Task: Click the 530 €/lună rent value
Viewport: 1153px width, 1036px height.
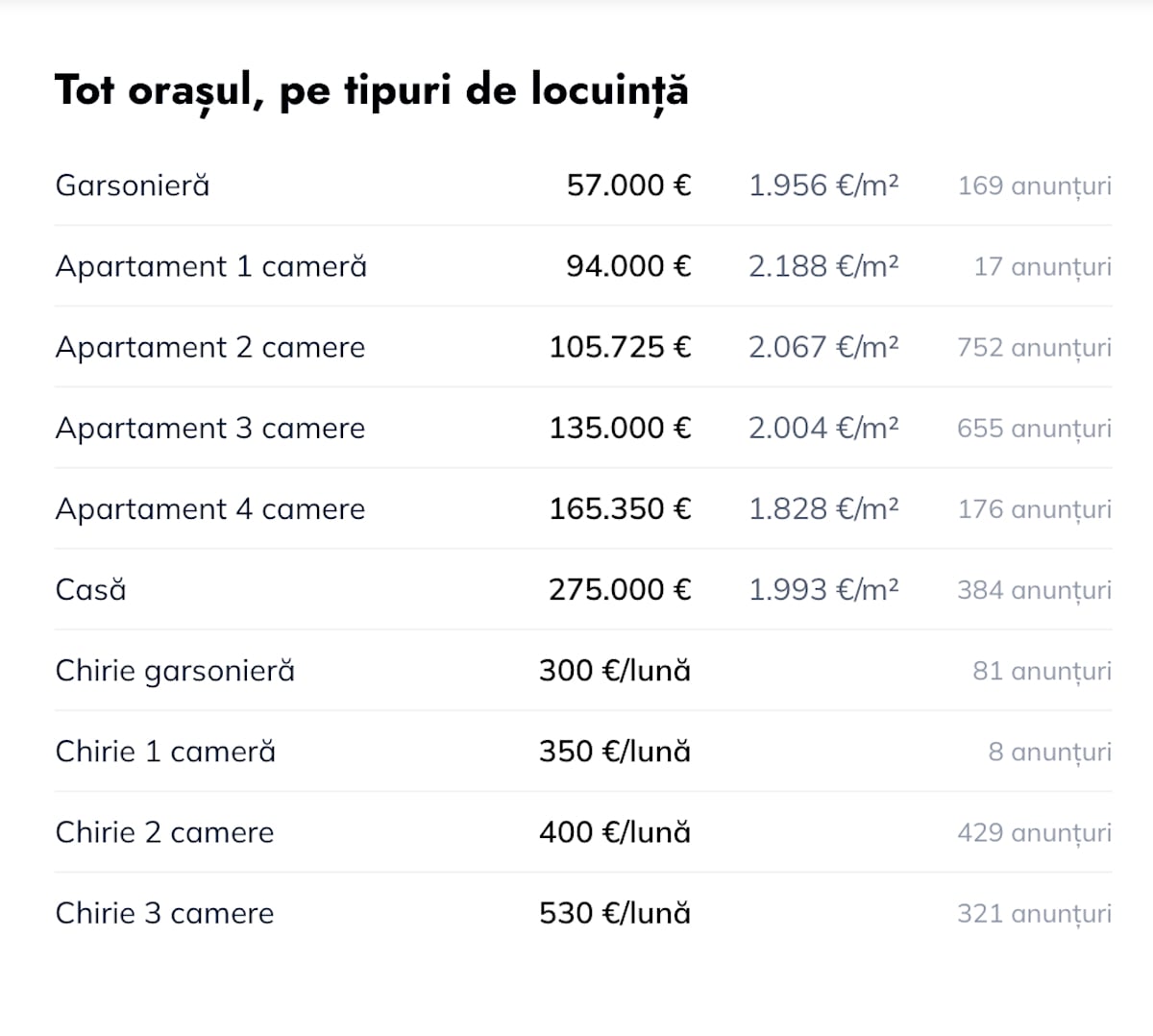Action: pyautogui.click(x=615, y=912)
